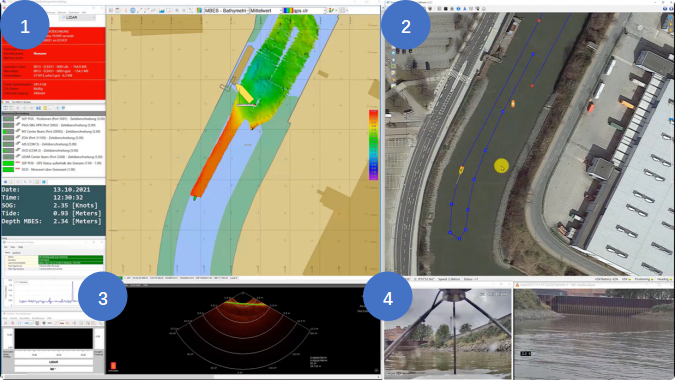
Task: Click the blue waypoint at route's southern tip
Action: point(460,239)
